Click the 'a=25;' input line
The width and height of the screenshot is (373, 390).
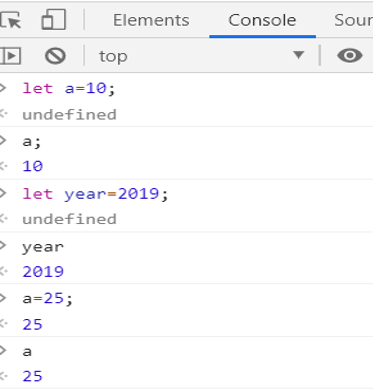point(47,299)
